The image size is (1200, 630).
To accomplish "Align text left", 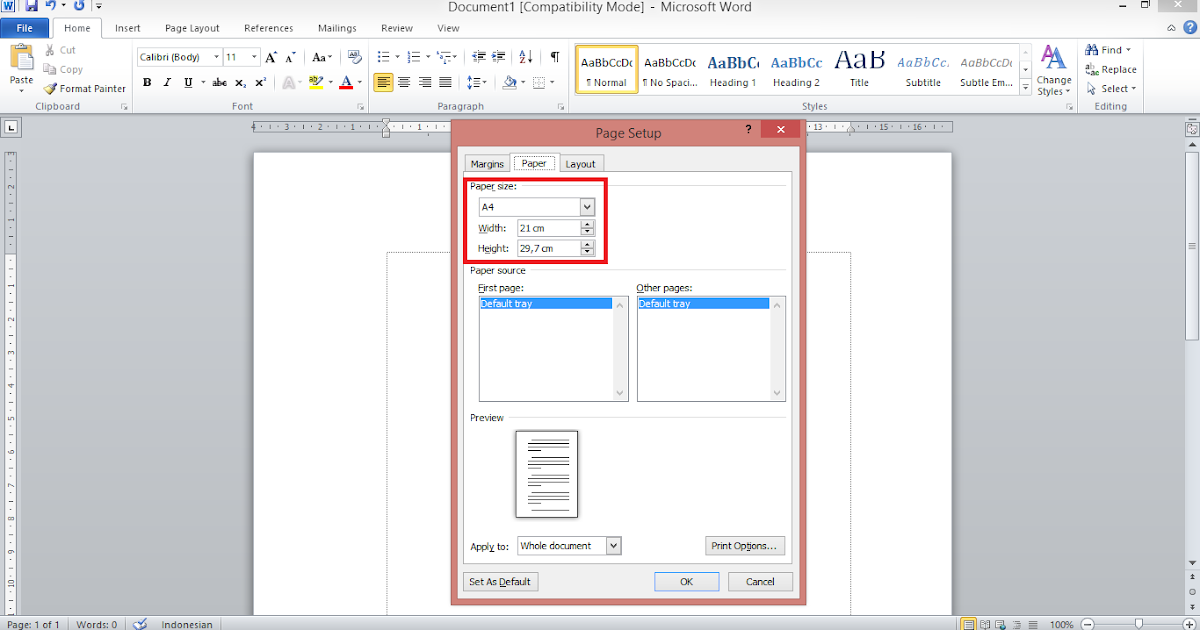I will (x=384, y=82).
